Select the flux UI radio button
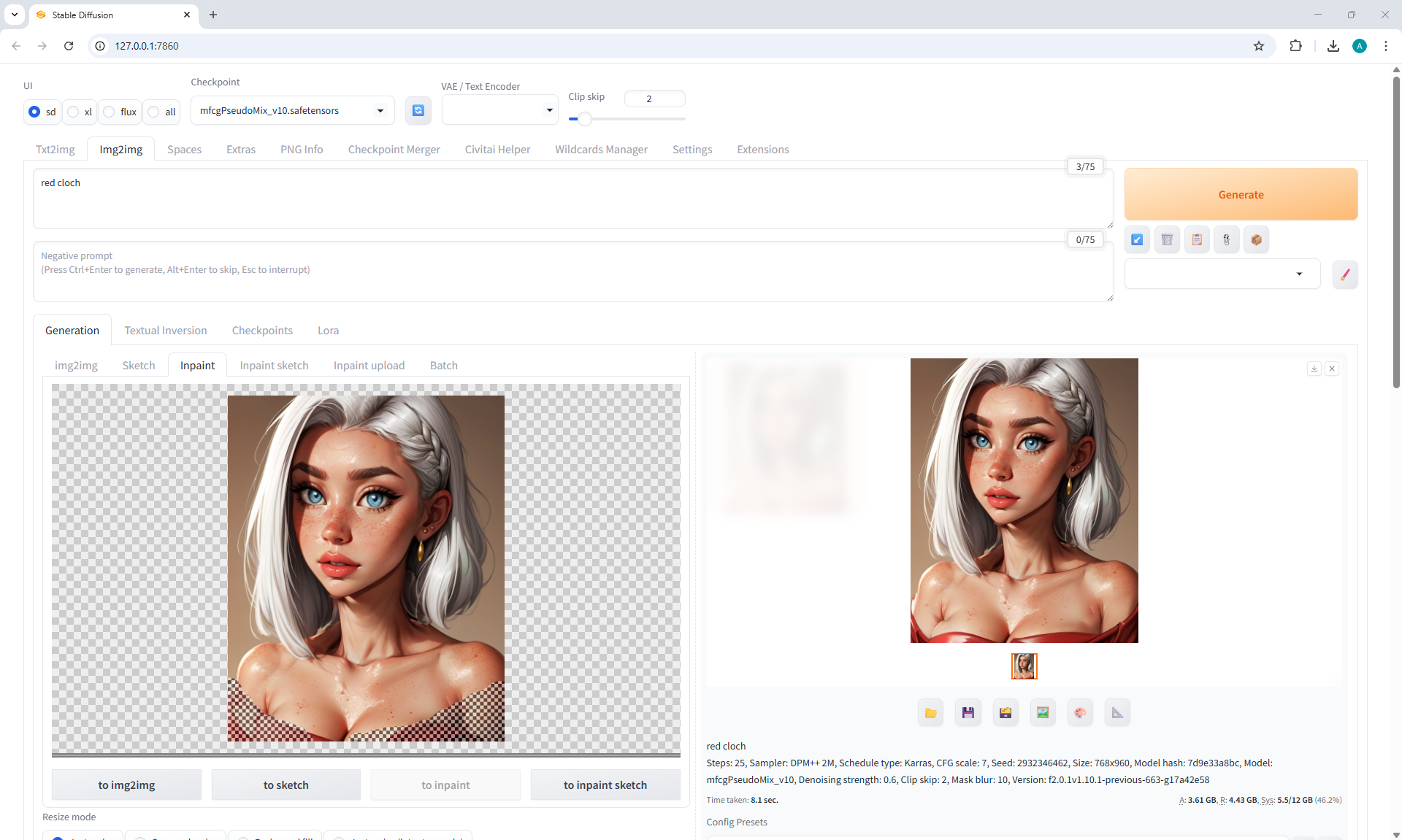This screenshot has width=1402, height=840. (110, 112)
